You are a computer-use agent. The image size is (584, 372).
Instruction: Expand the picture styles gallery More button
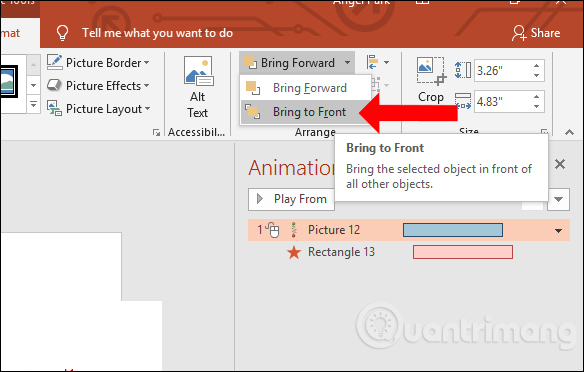click(33, 104)
